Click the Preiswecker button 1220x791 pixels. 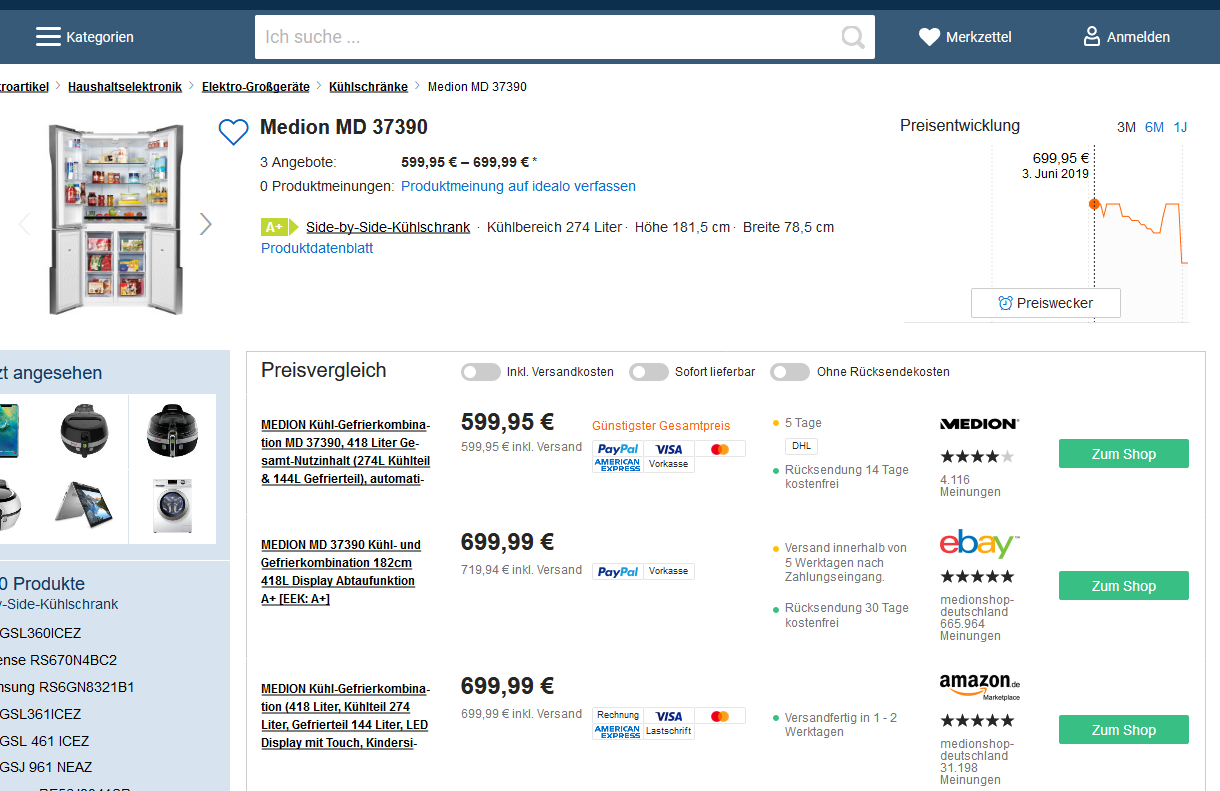pos(1045,303)
